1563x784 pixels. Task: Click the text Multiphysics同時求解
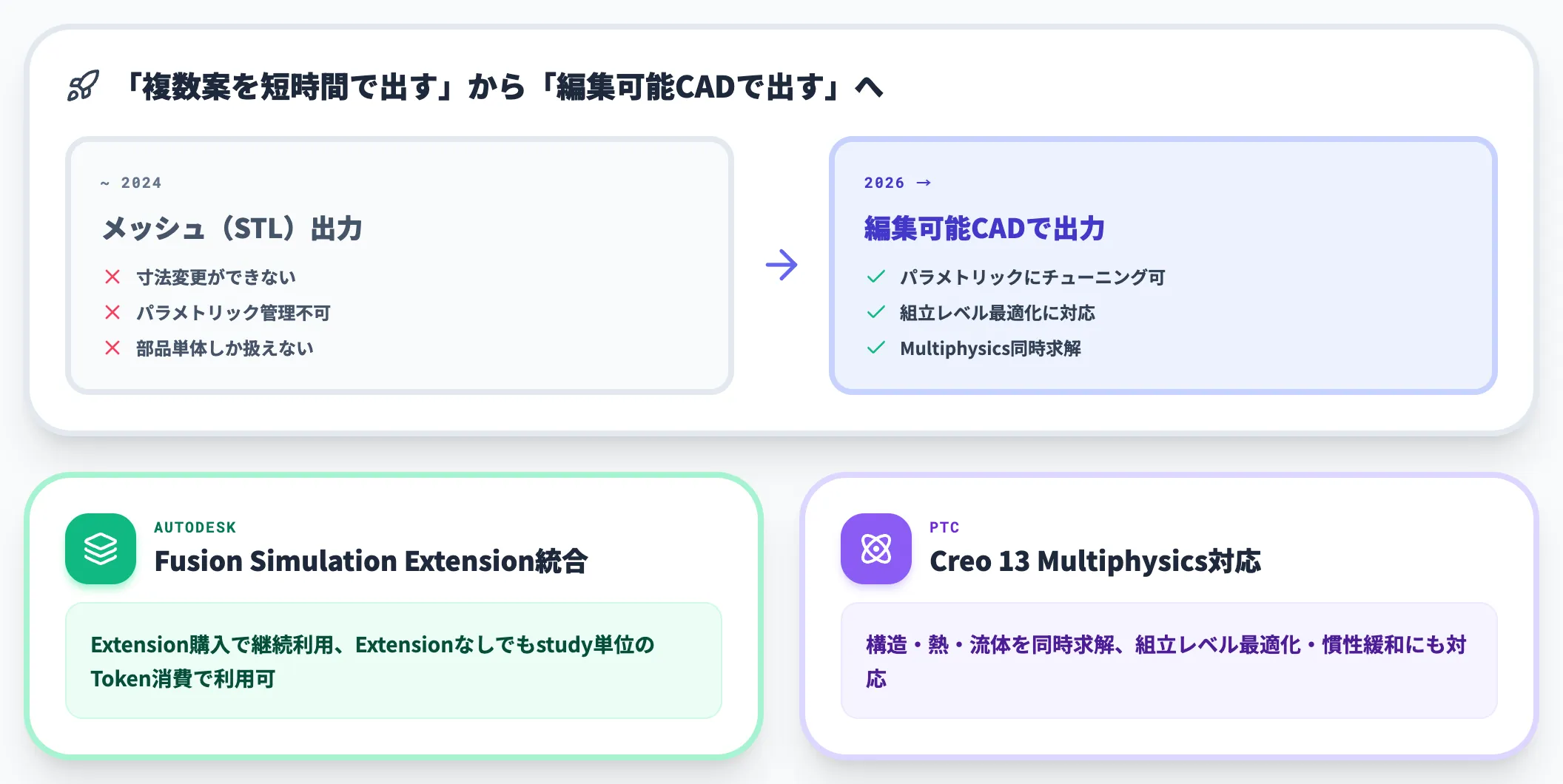point(991,348)
